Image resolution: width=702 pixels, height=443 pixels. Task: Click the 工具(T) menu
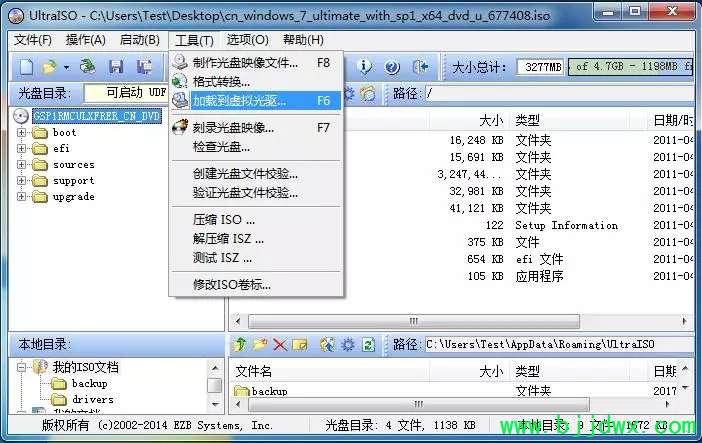coord(194,40)
